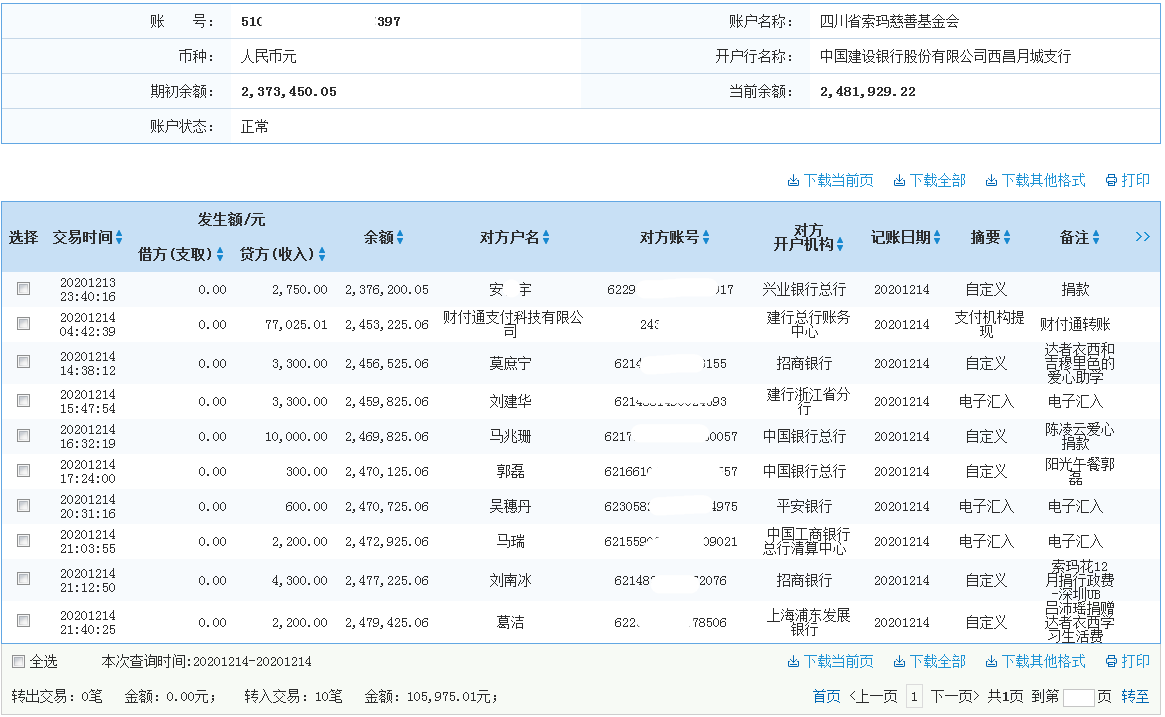Check the 葛洁 transaction row
This screenshot has width=1165, height=717.
(24, 620)
